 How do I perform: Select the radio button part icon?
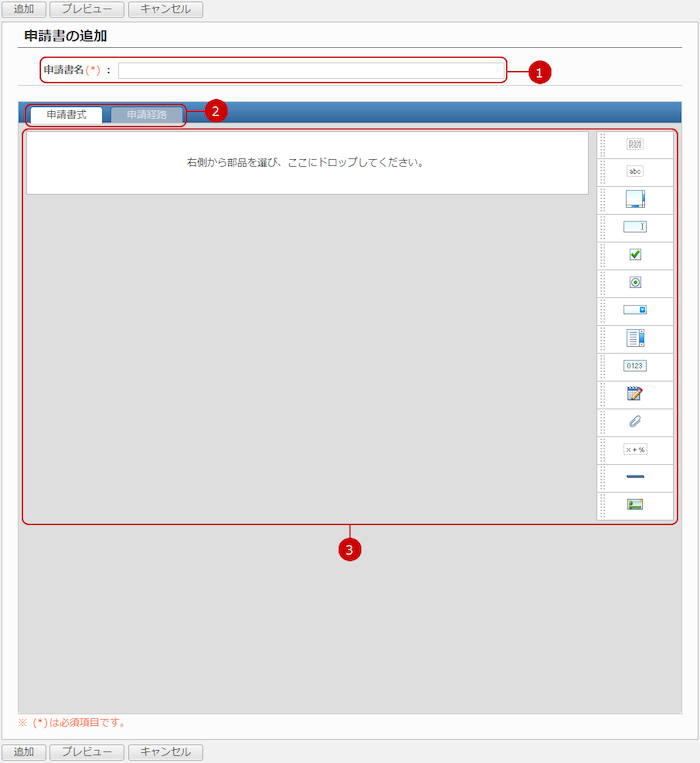pyautogui.click(x=635, y=282)
